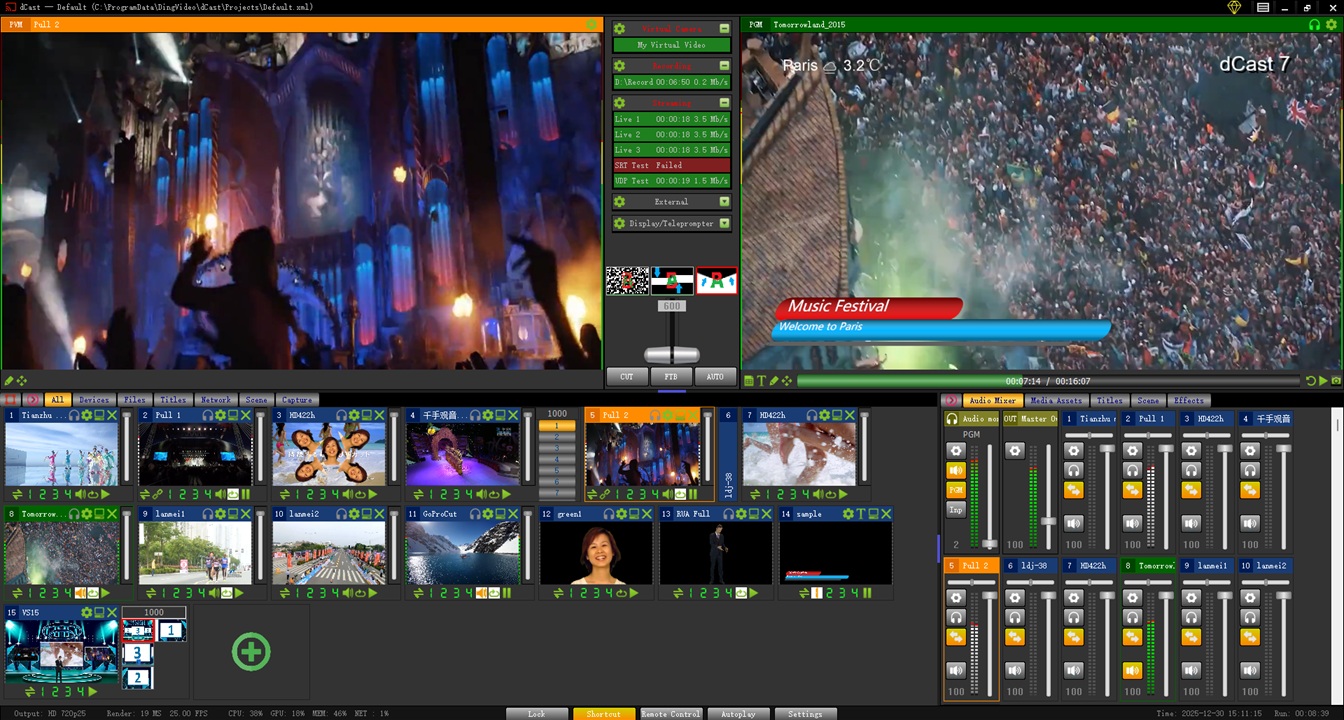The height and width of the screenshot is (720, 1344).
Task: Remove source 9 lanmei1 with its X icon
Action: [x=246, y=514]
